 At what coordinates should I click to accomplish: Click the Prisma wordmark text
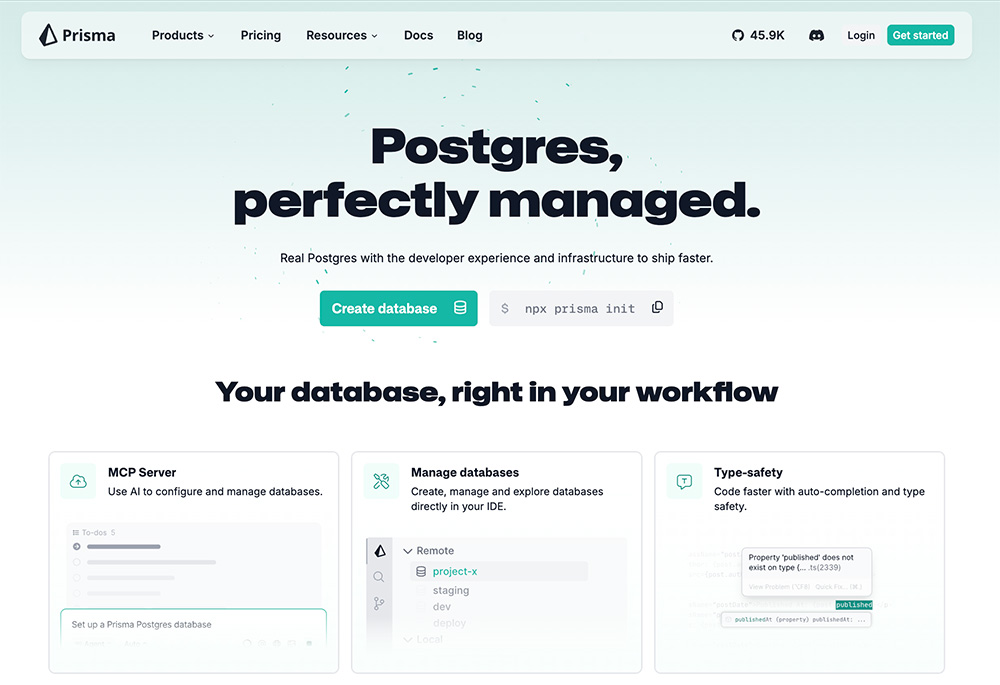tap(89, 36)
